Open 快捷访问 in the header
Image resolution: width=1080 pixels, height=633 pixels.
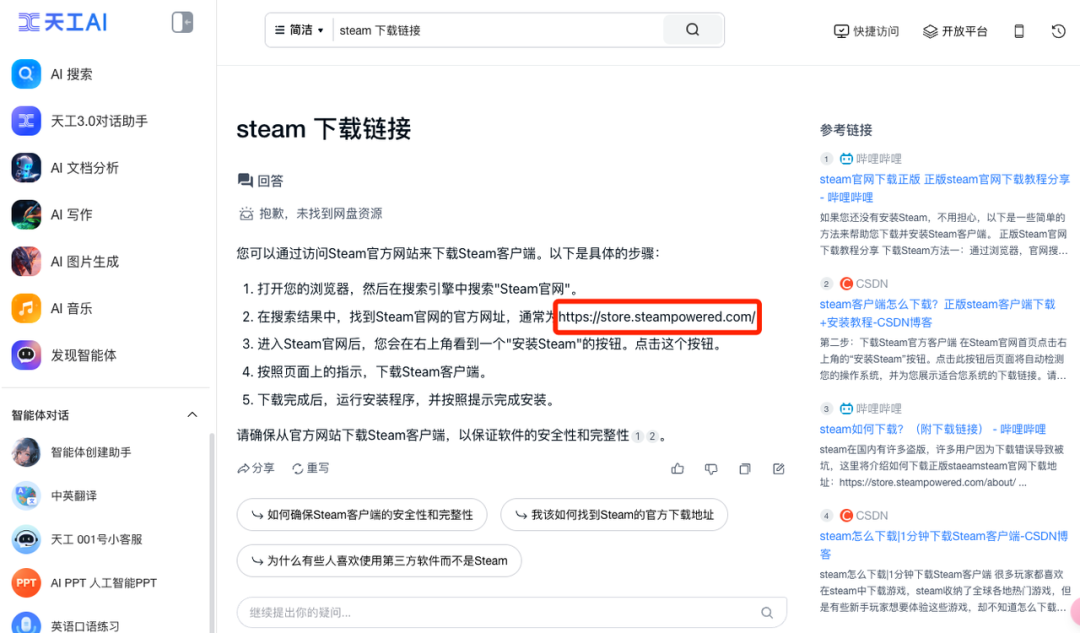click(x=866, y=31)
